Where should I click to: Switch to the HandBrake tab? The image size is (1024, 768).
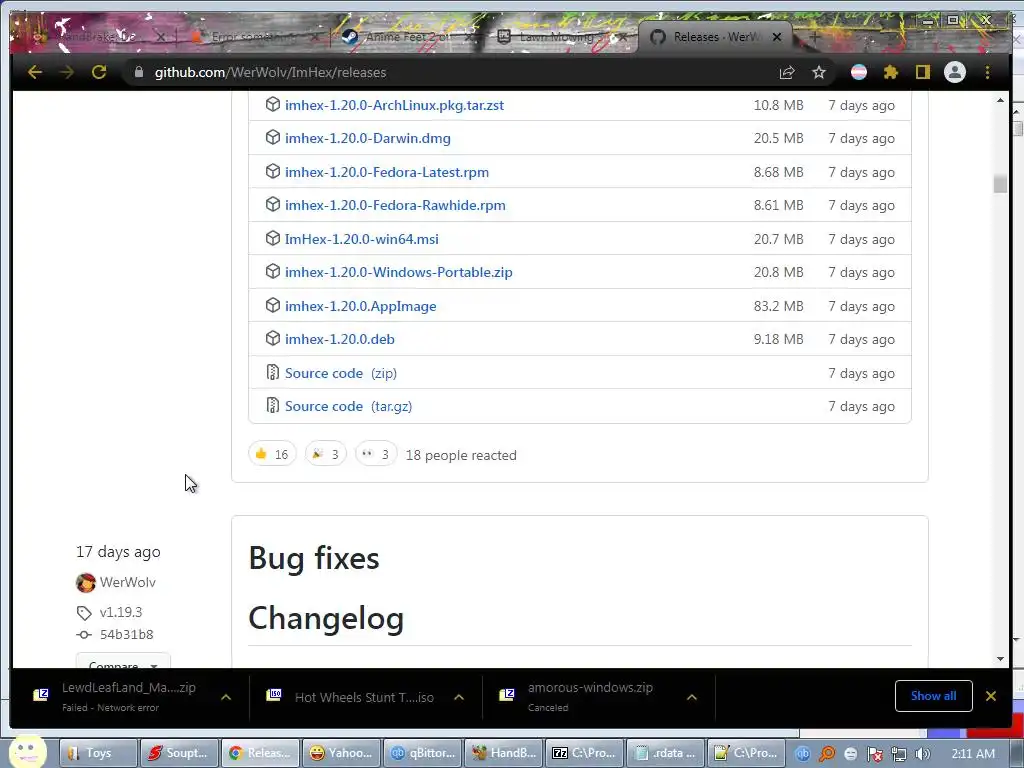(98, 37)
